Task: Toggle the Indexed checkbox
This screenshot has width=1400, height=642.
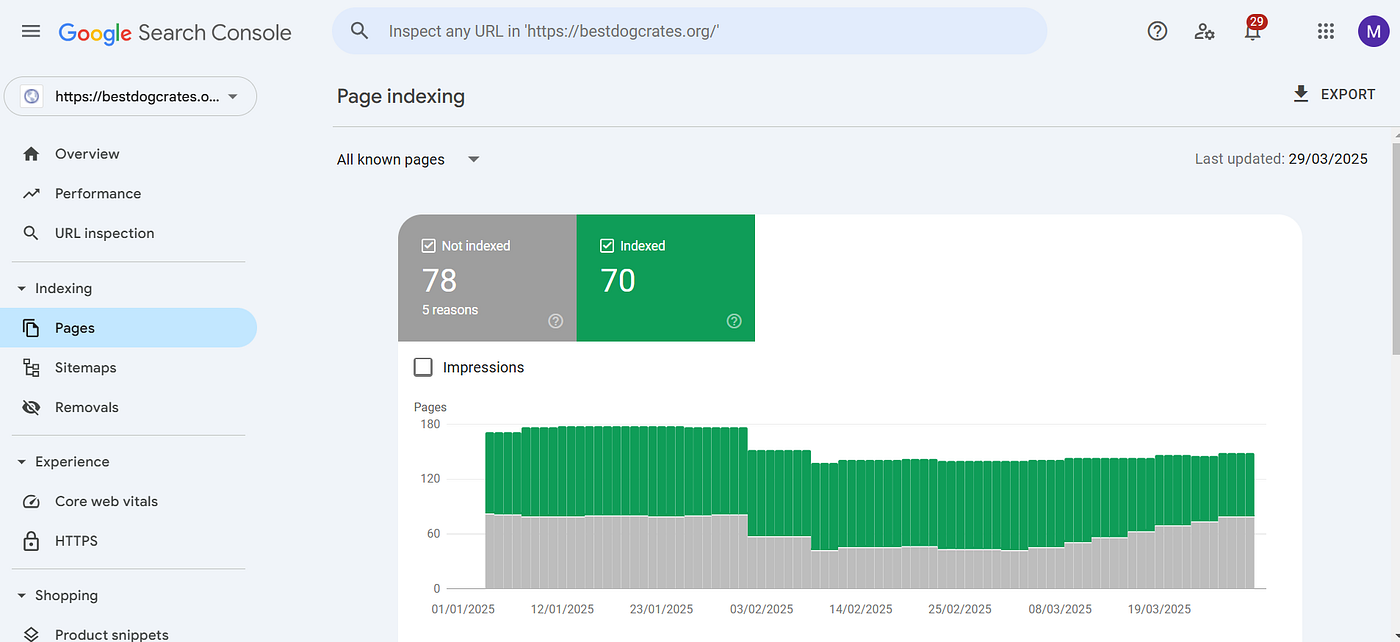Action: point(606,245)
